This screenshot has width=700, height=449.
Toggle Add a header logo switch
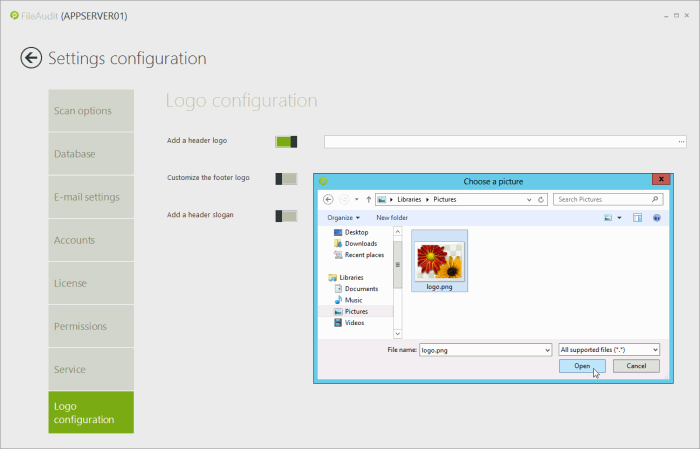(x=286, y=142)
